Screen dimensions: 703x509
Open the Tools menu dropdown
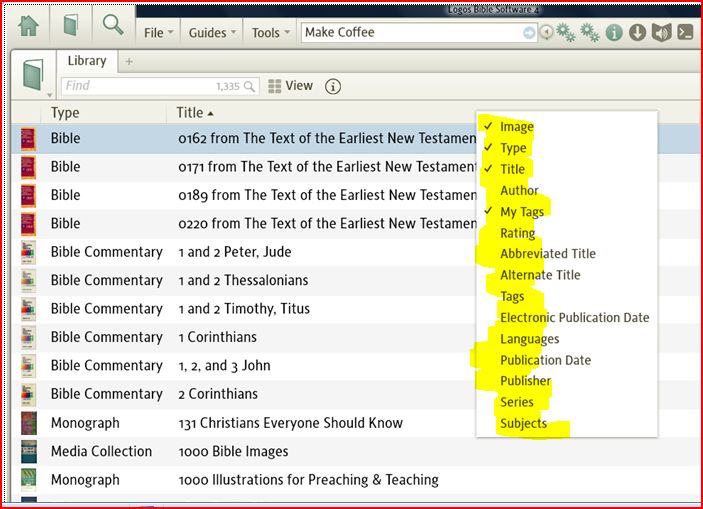click(x=270, y=33)
